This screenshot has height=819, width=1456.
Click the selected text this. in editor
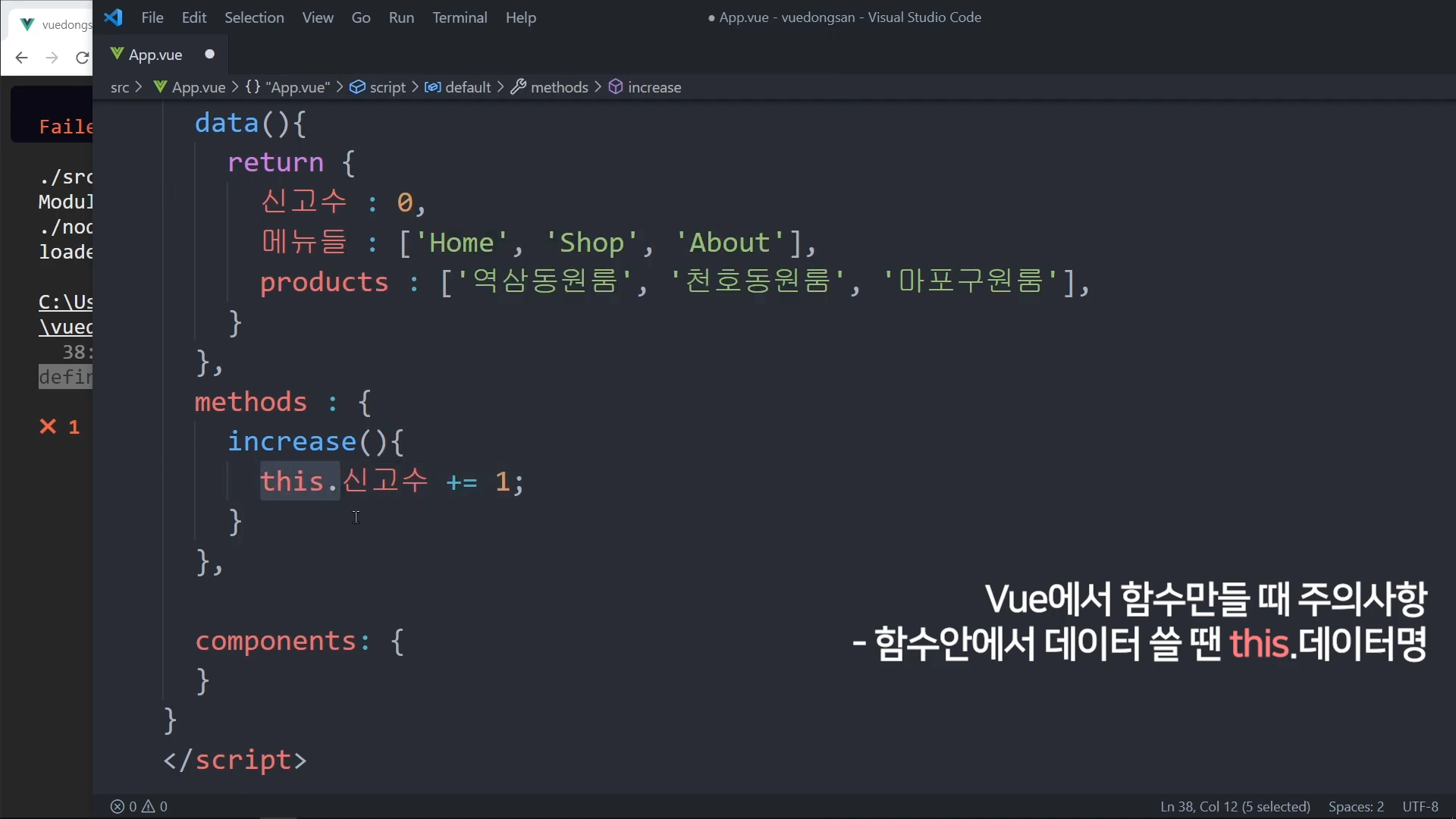point(300,482)
